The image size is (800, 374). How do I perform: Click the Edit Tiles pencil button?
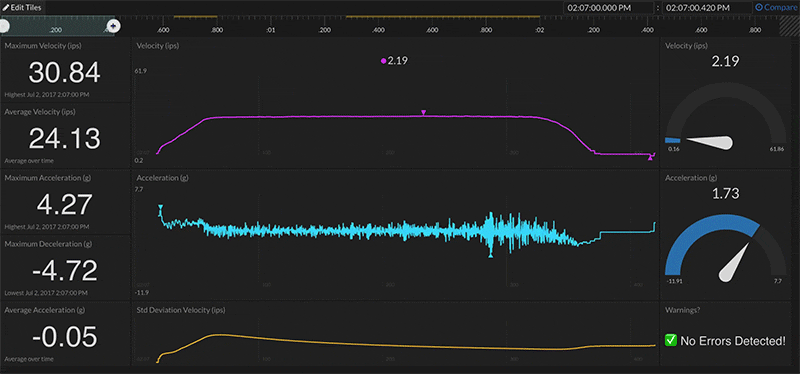click(x=23, y=8)
